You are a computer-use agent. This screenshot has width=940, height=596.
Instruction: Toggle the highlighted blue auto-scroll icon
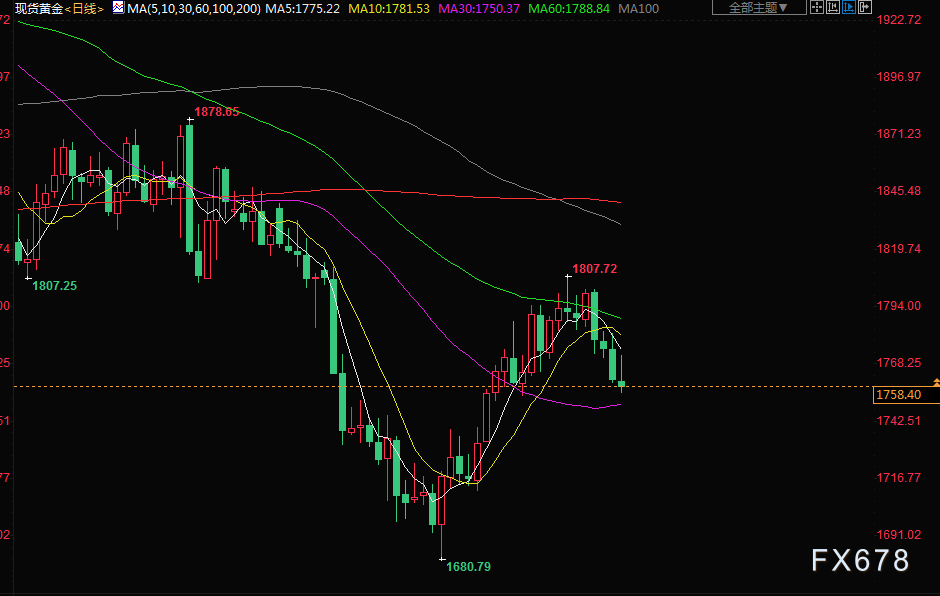coord(849,7)
